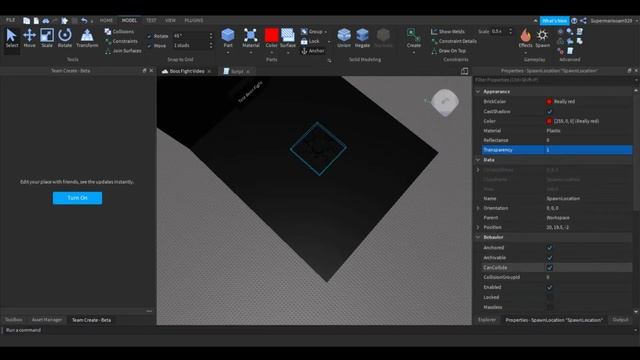Union the selected parts
Image resolution: width=640 pixels, height=360 pixels.
click(x=344, y=38)
